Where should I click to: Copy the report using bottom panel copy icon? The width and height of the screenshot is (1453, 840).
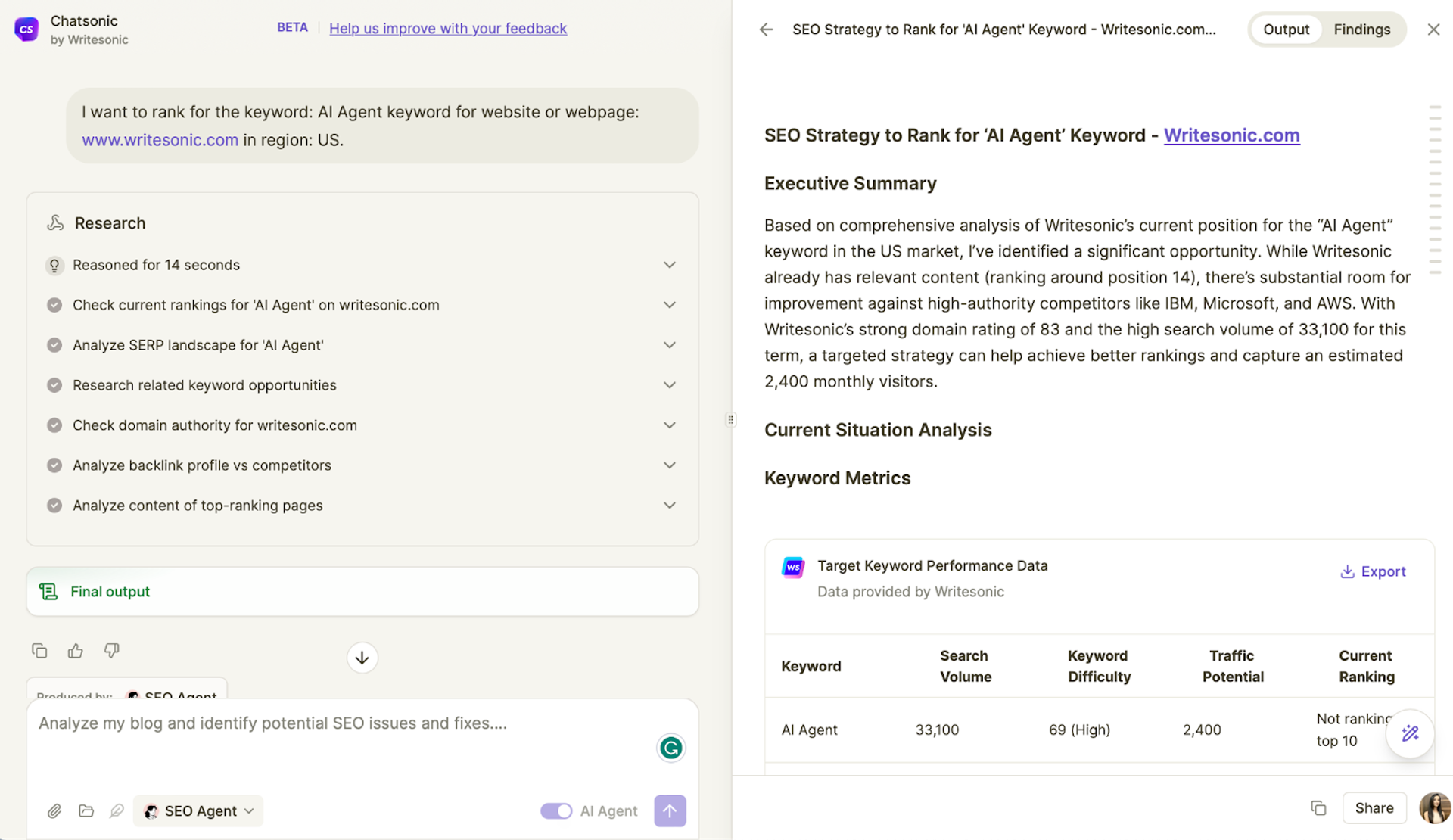point(1318,808)
